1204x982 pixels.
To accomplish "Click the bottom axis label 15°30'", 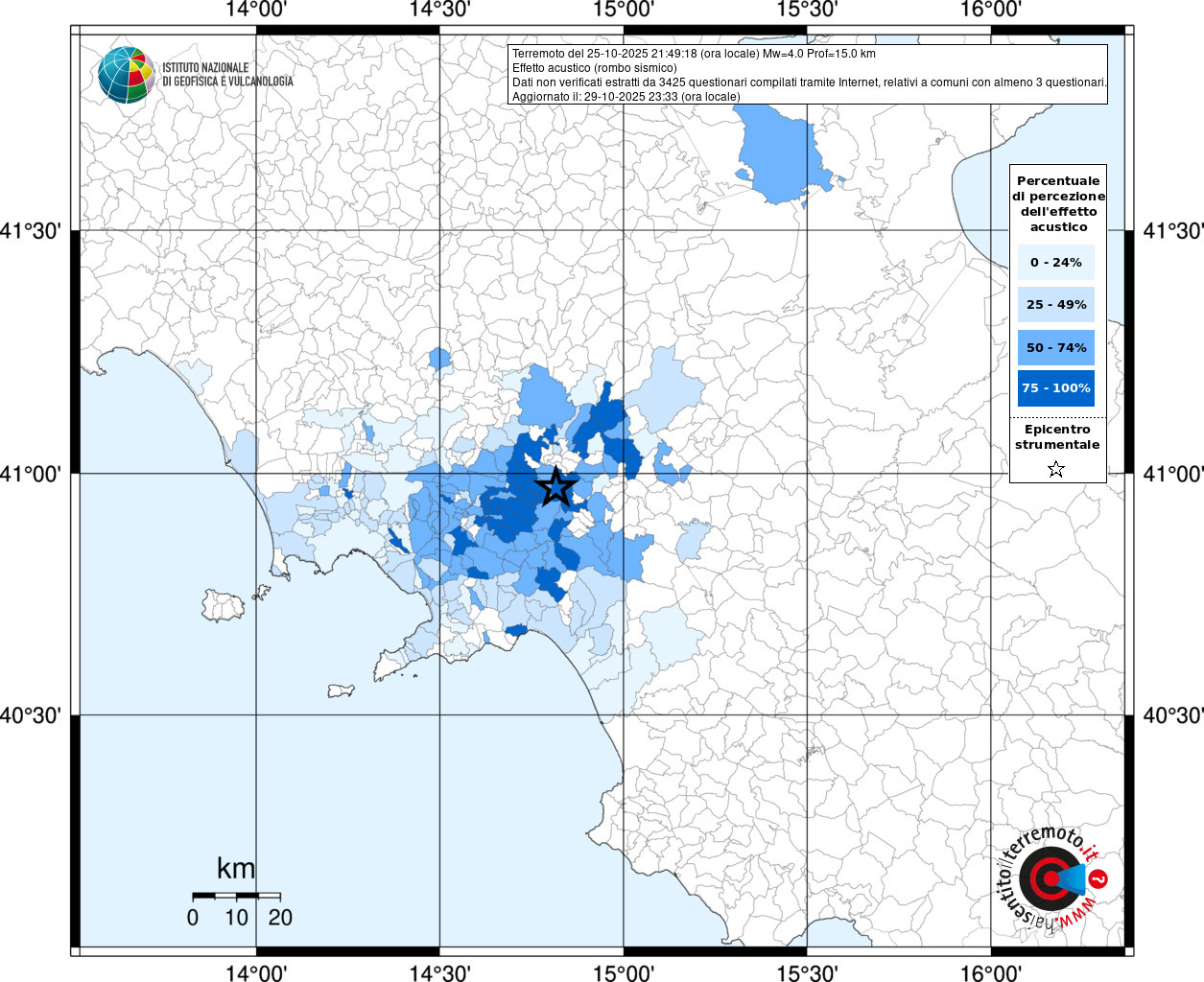I will (x=807, y=972).
